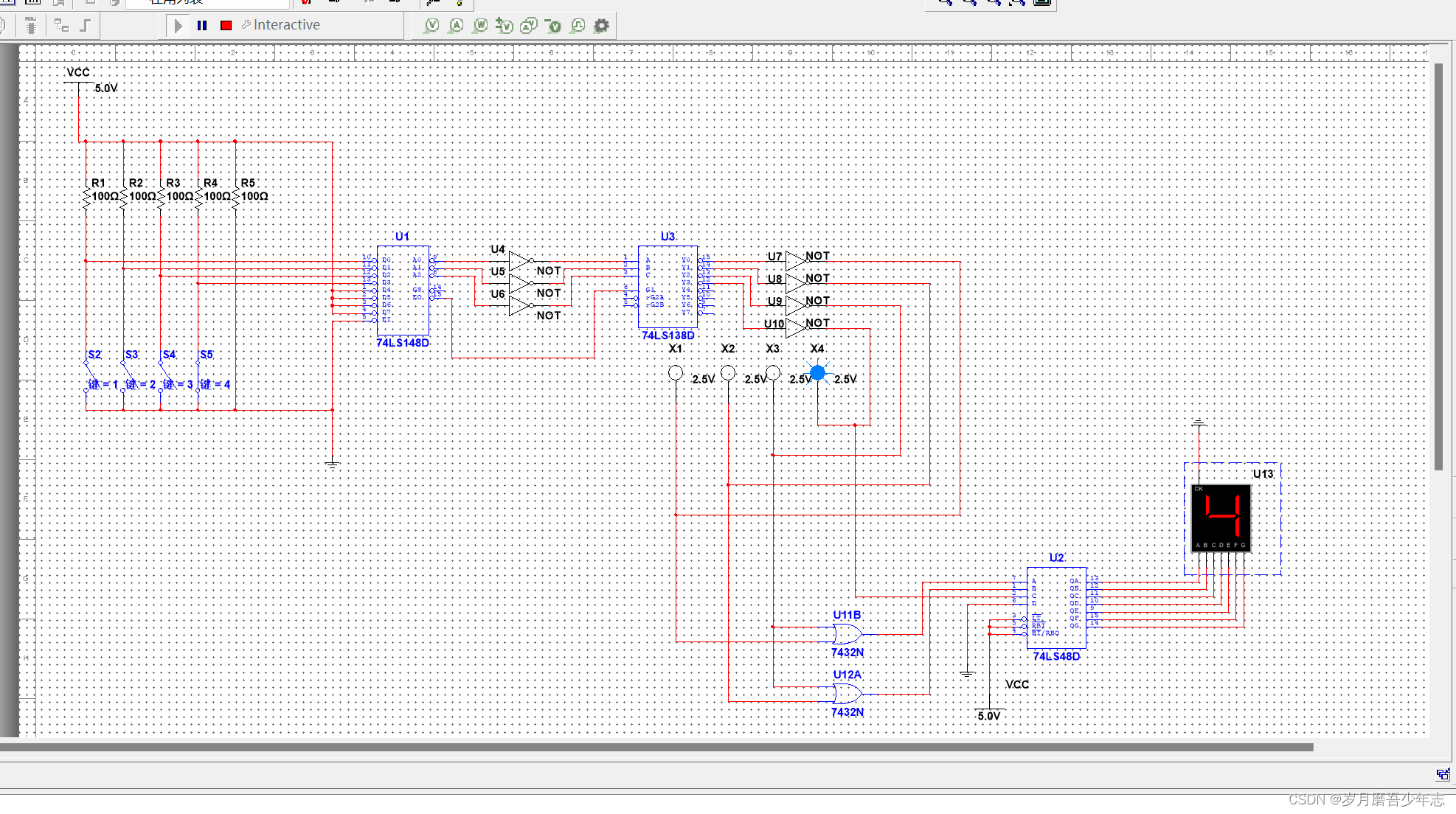Screen dimensions: 1456x814
Task: Stop simulation with the red square
Action: pyautogui.click(x=226, y=26)
